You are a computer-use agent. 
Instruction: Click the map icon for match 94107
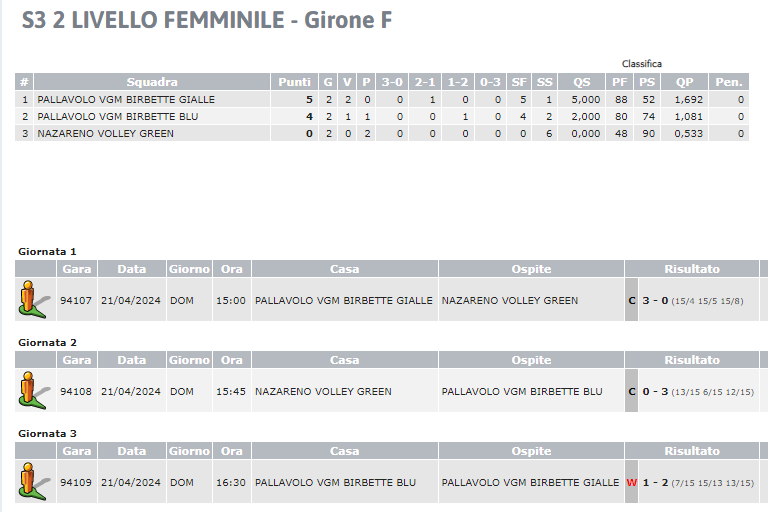[34, 299]
